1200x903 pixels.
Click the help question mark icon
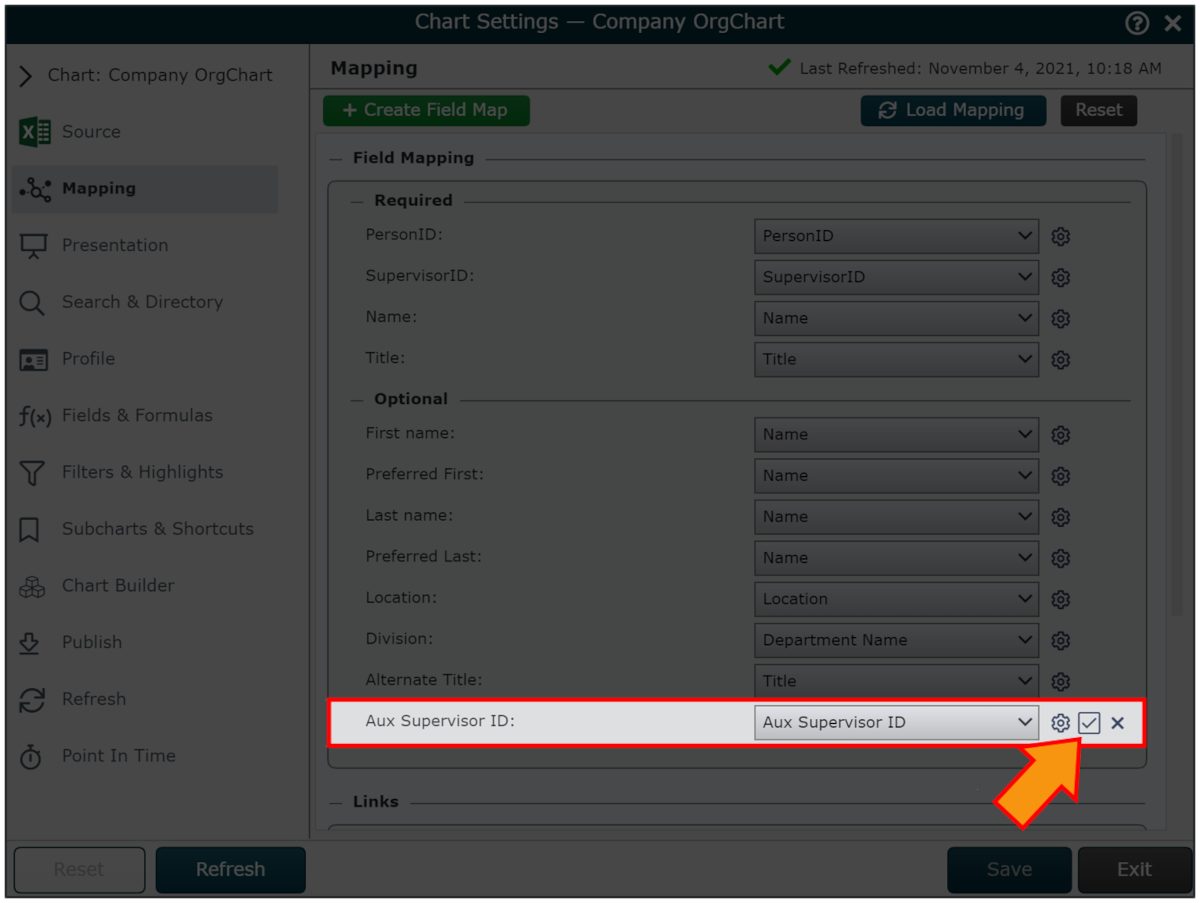tap(1137, 23)
